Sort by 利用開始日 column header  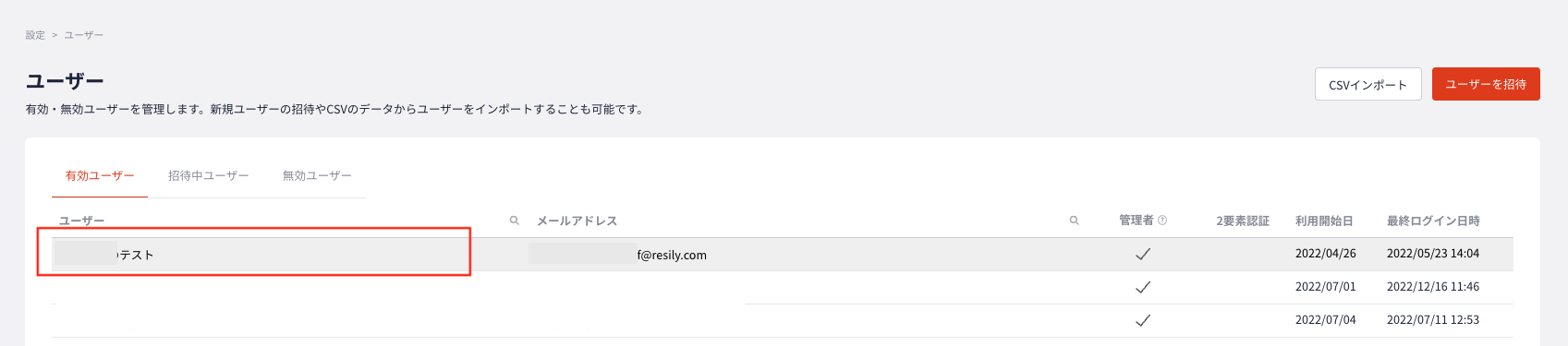tap(1324, 221)
